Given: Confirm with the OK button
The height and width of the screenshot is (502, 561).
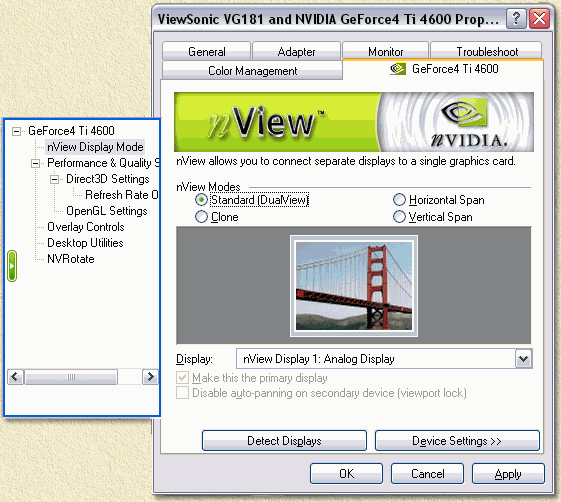Looking at the screenshot, I should tap(346, 473).
